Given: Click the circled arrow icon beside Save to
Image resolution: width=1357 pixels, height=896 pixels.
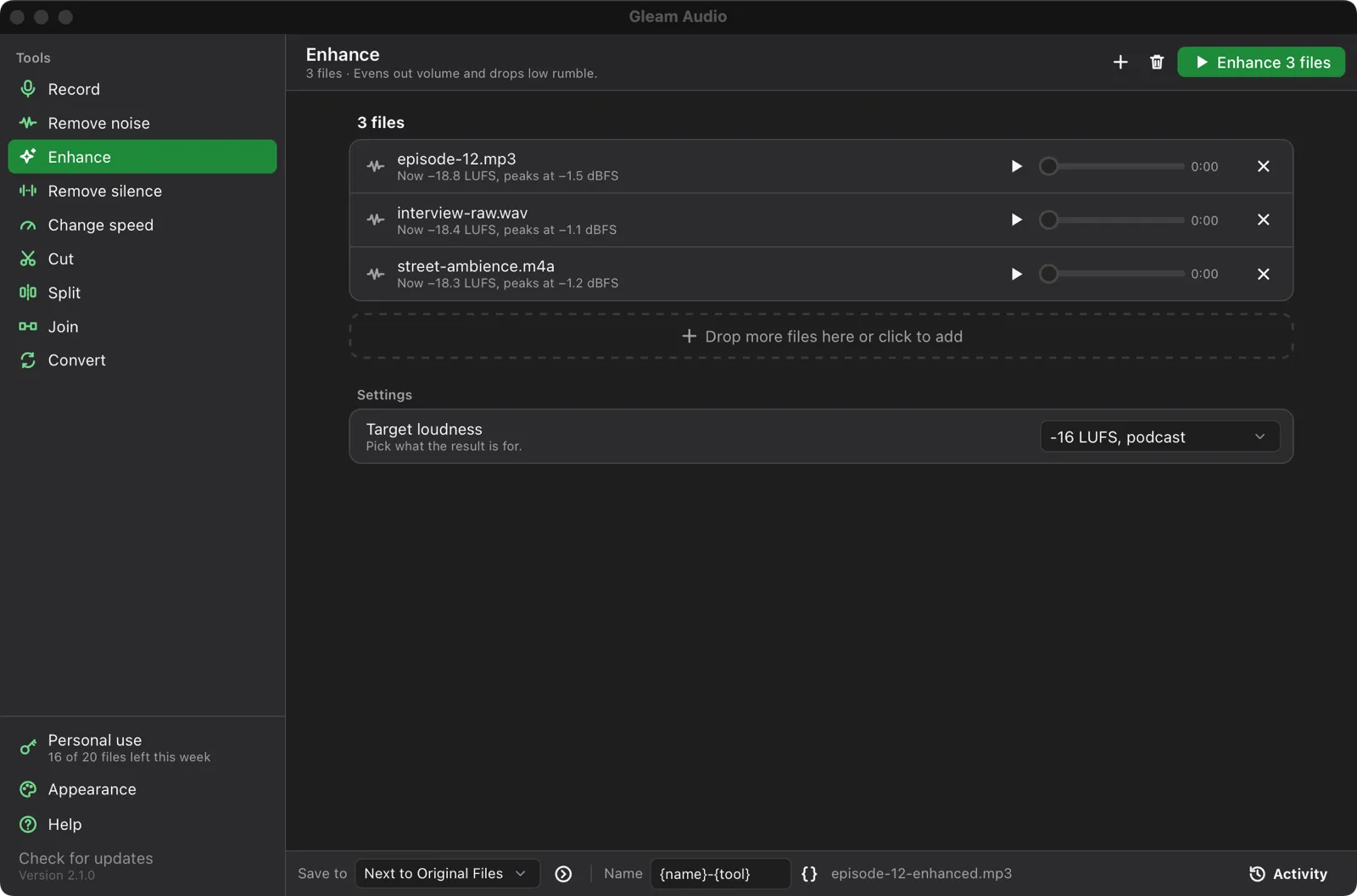Looking at the screenshot, I should [x=563, y=874].
